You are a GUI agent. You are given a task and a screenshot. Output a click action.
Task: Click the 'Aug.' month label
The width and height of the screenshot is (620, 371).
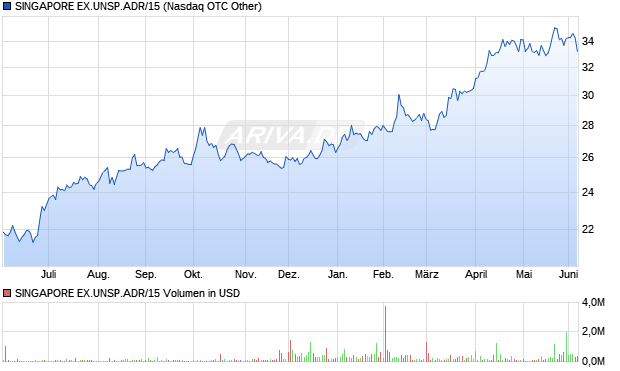tap(98, 274)
